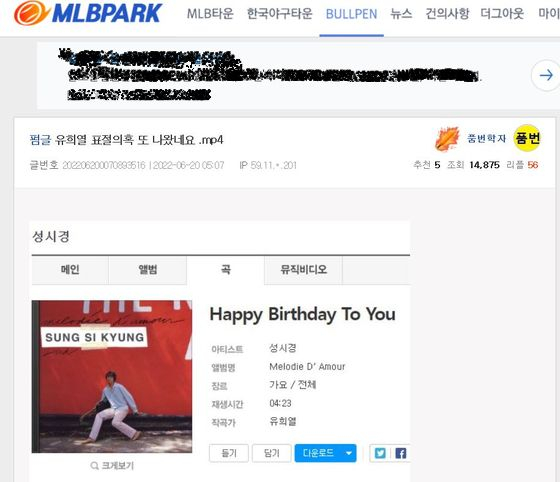Viewport: 560px width, 482px height.
Task: Click the magnifier 크게보기 icon
Action: tap(94, 466)
